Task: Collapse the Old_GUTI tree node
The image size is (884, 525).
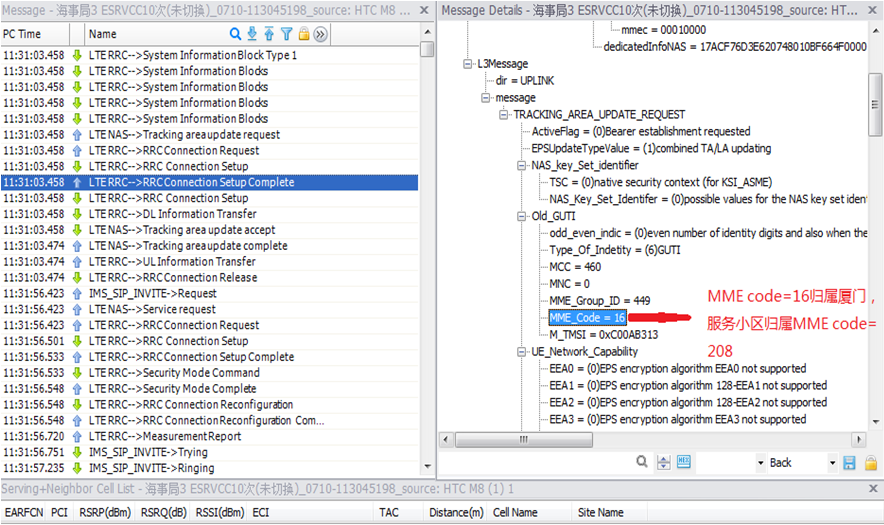Action: pyautogui.click(x=521, y=216)
